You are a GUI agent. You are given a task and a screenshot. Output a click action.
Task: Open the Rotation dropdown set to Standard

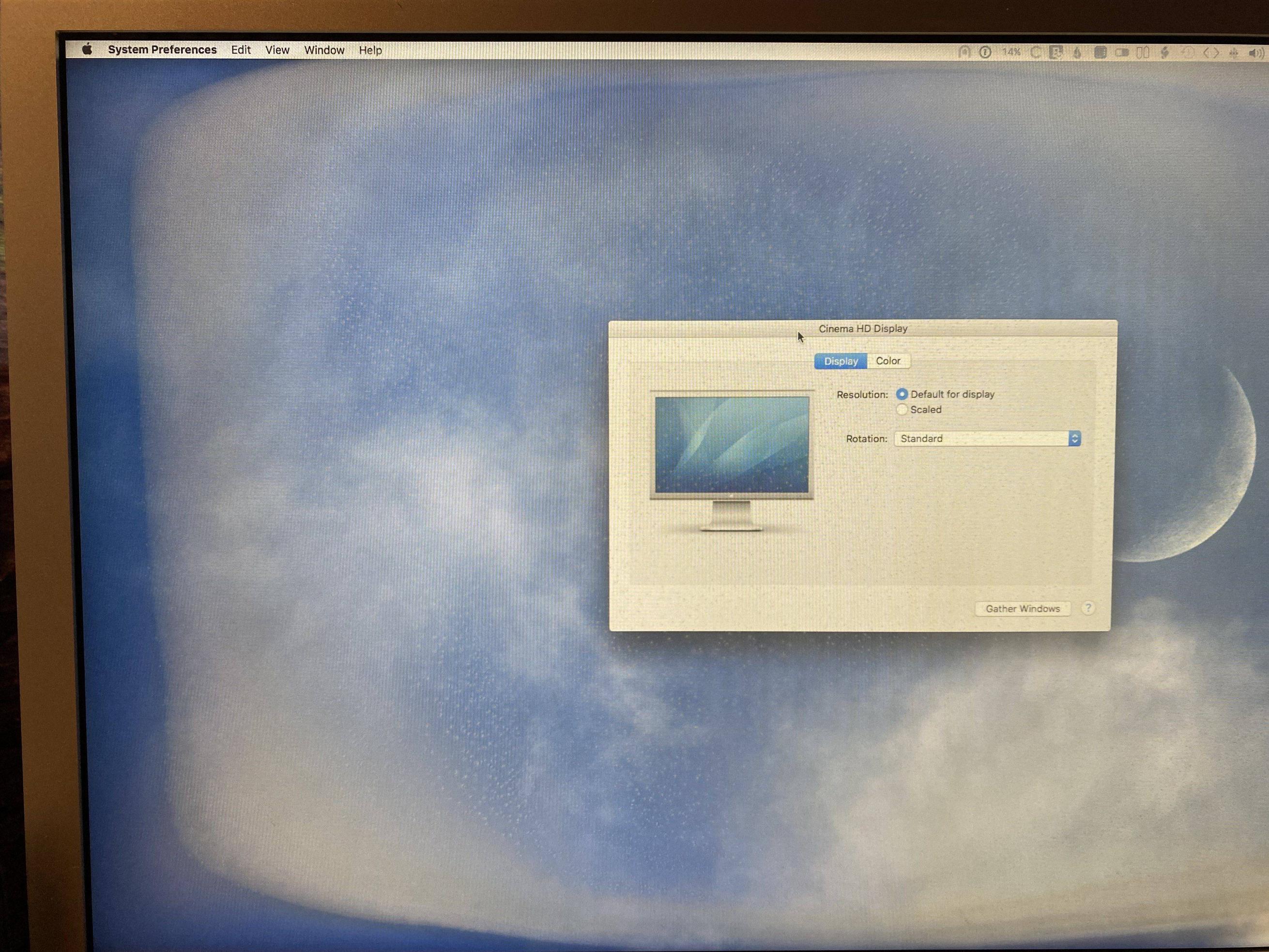coord(988,439)
